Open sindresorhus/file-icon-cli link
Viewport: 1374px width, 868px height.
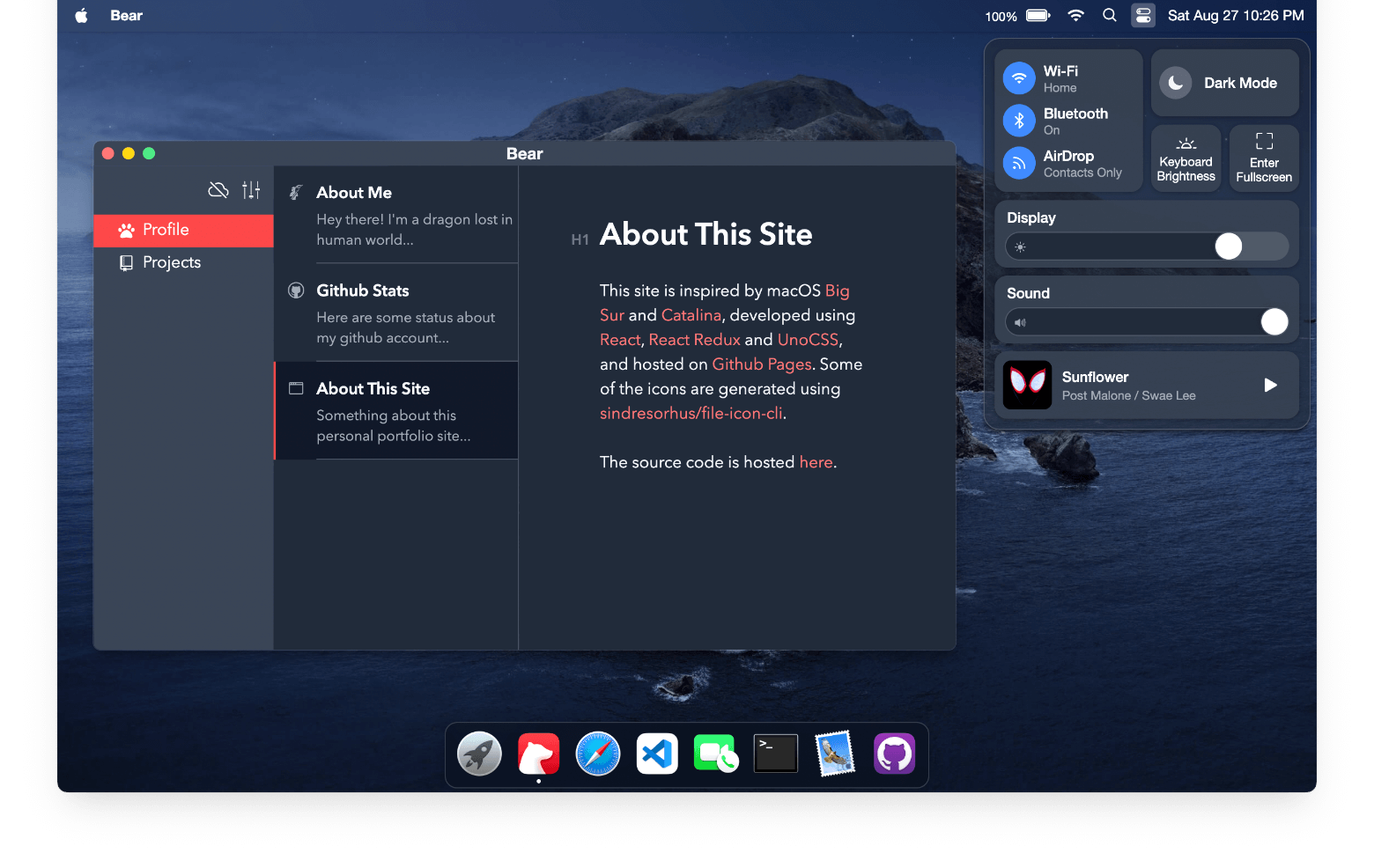tap(691, 413)
